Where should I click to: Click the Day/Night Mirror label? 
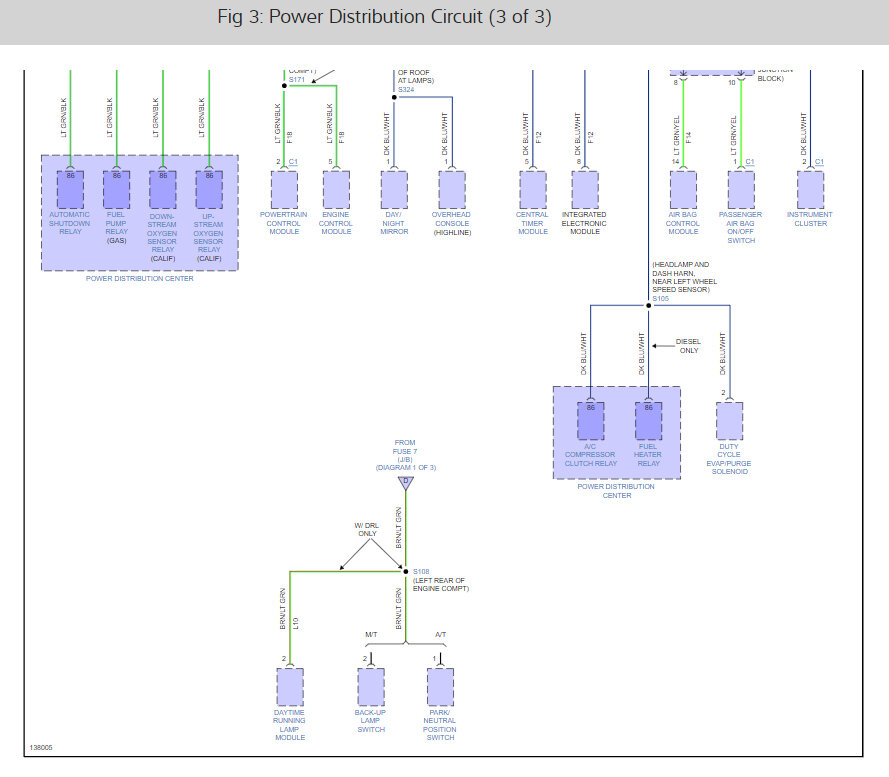pos(394,223)
